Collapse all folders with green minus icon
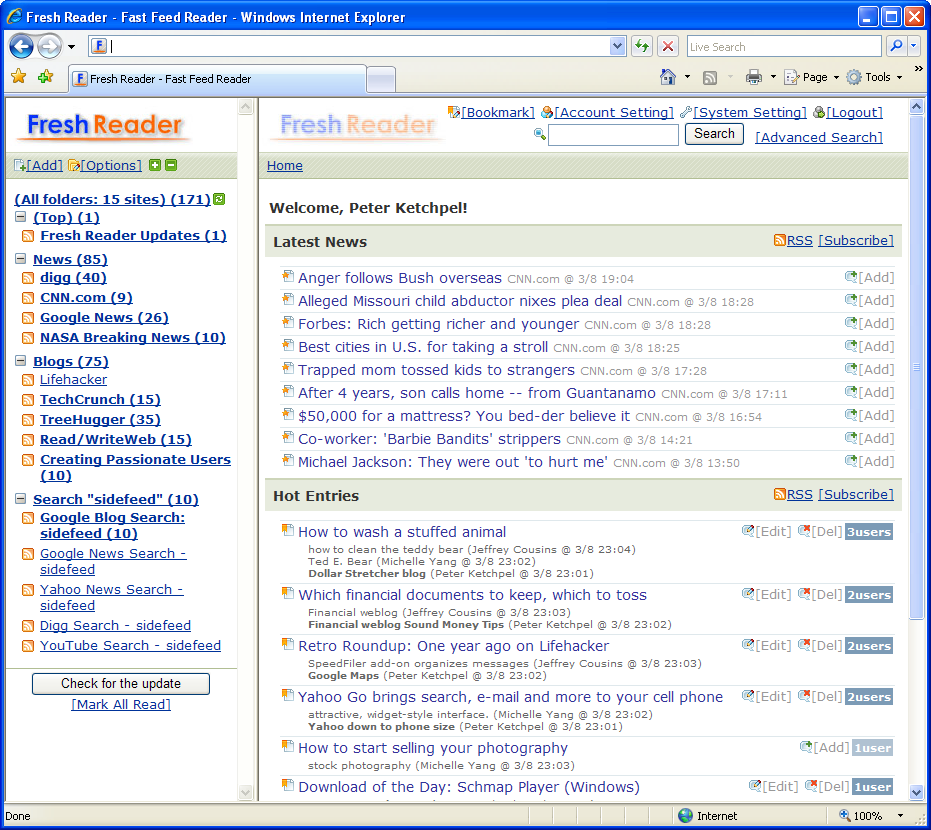 point(171,165)
